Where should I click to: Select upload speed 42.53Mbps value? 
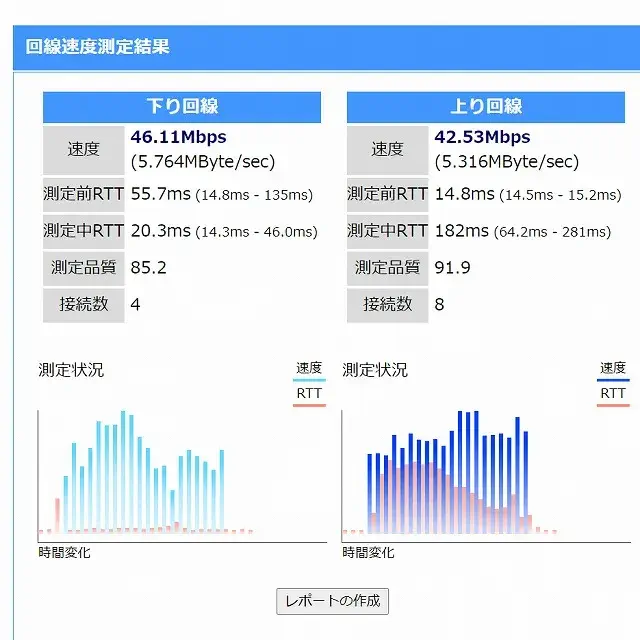482,137
